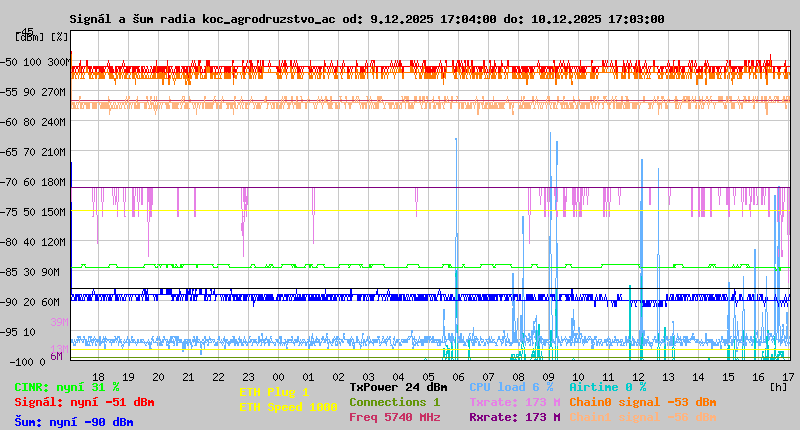Select the 'CINR: nyní 31 %' legend entry
Image resolution: width=800 pixels, height=430 pixels.
tap(67, 388)
